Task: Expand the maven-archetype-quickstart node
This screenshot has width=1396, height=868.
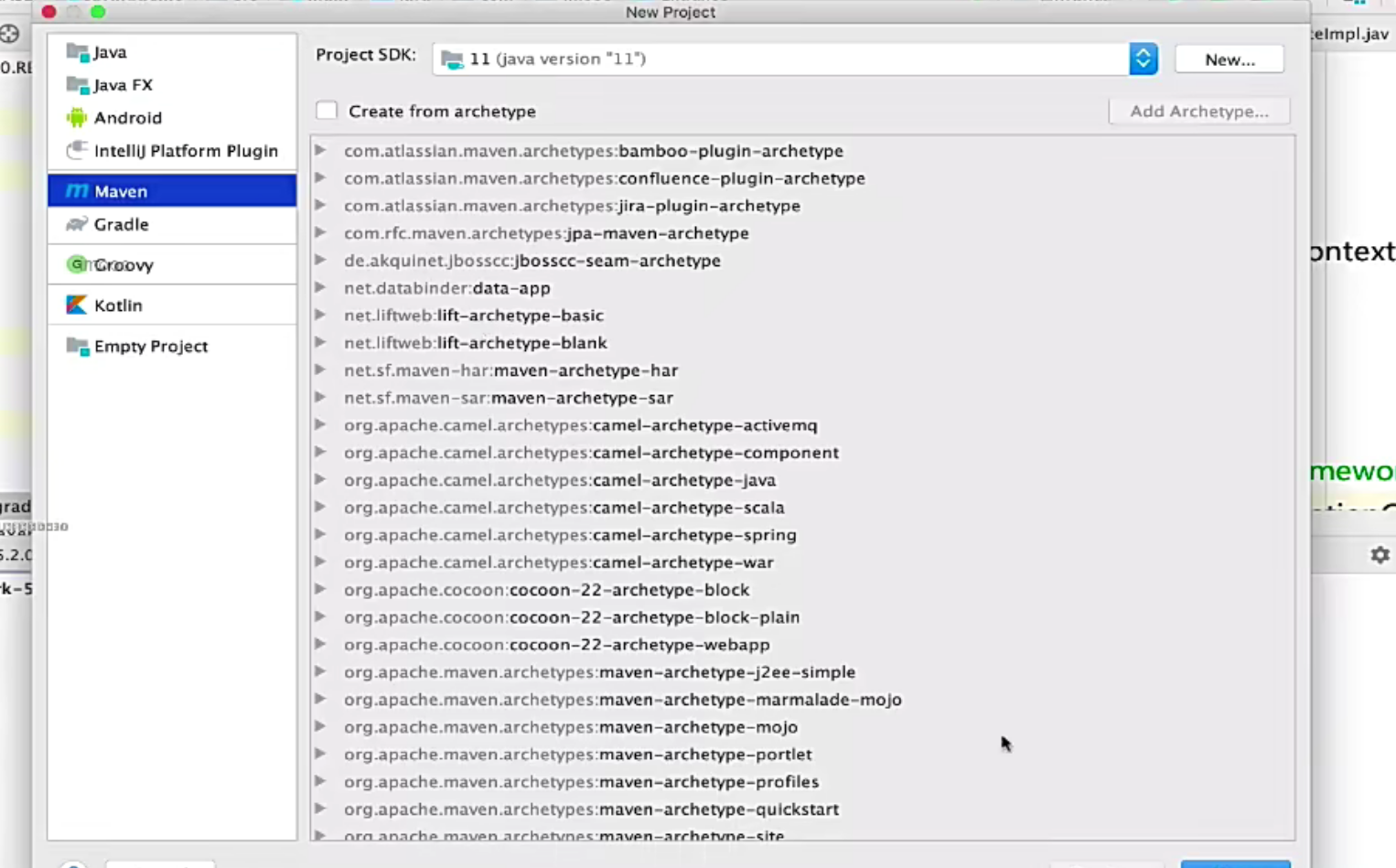Action: [320, 809]
